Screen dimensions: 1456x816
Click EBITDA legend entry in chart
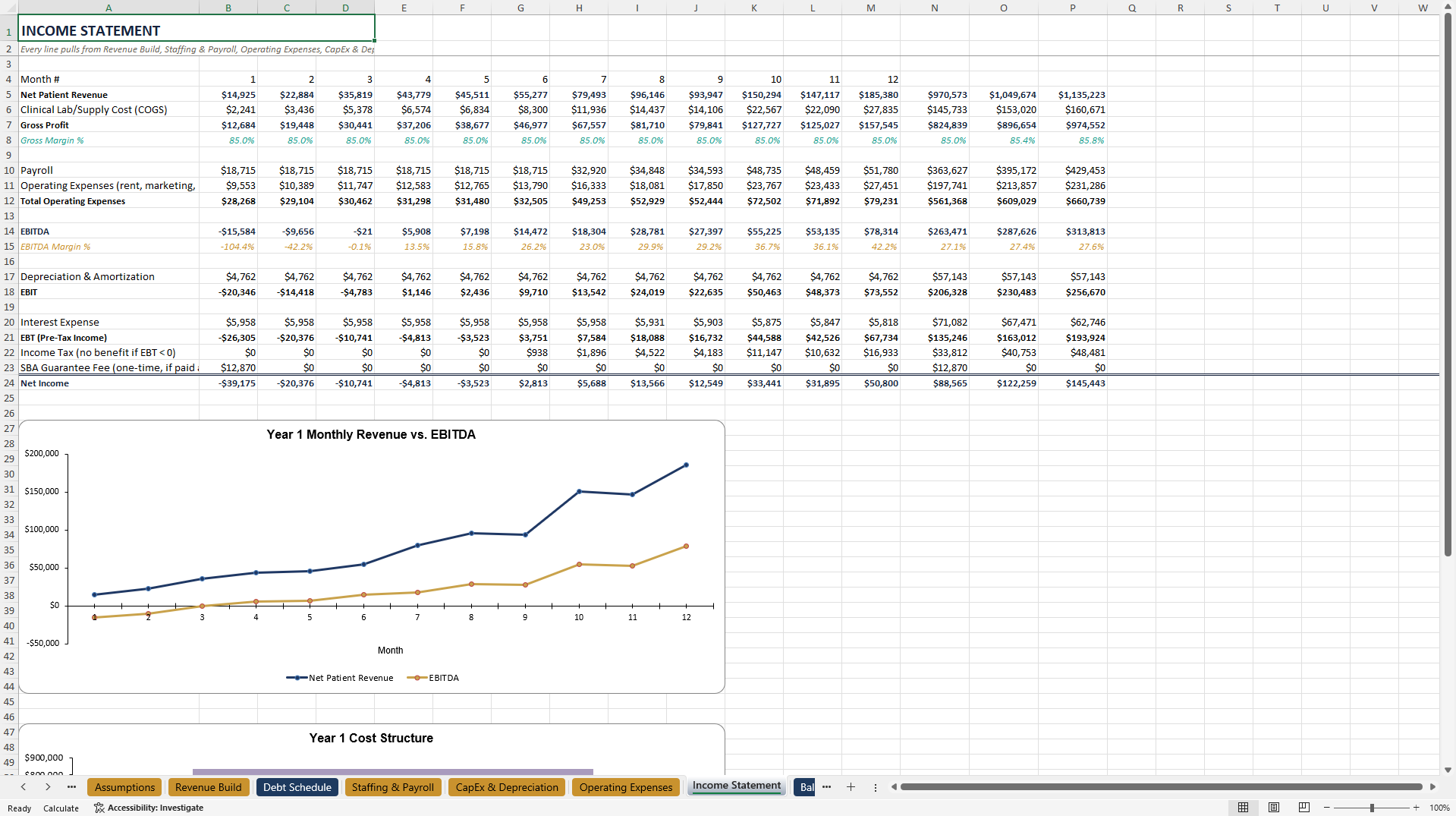(x=433, y=678)
